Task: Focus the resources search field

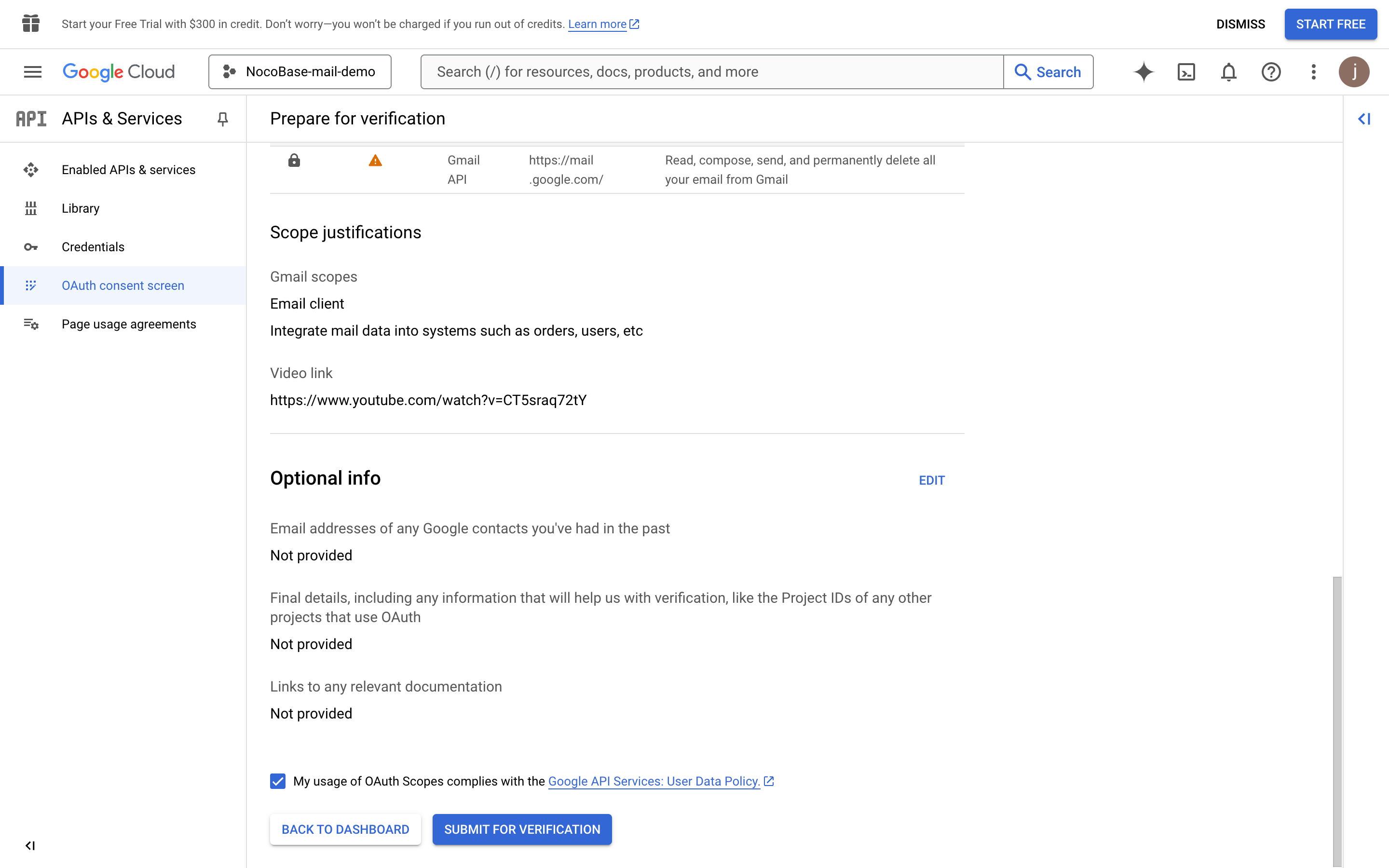Action: (x=712, y=72)
